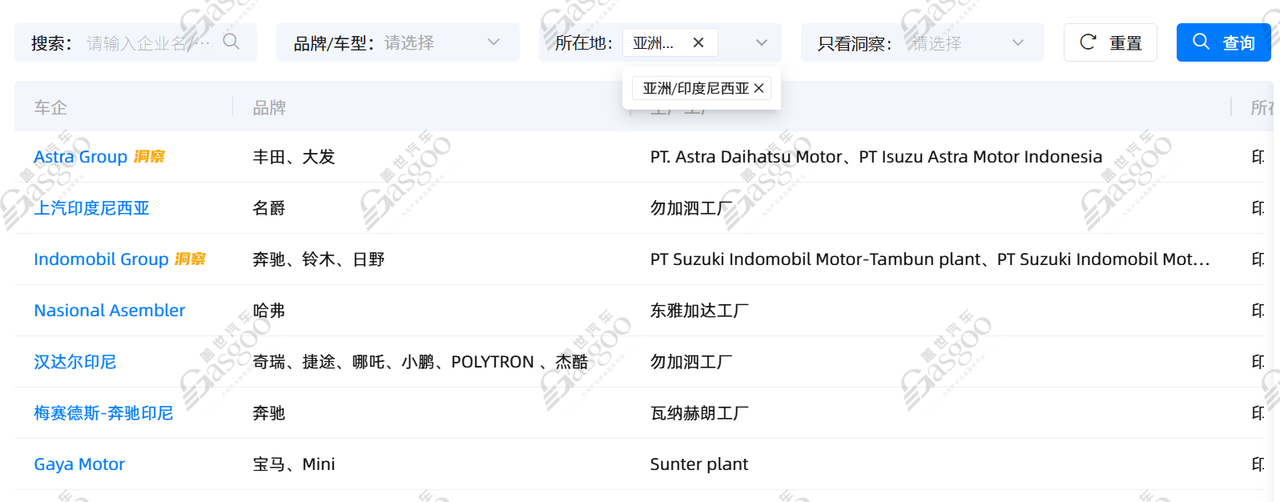Open the 上汽印度尼西亚 company link

[x=91, y=208]
